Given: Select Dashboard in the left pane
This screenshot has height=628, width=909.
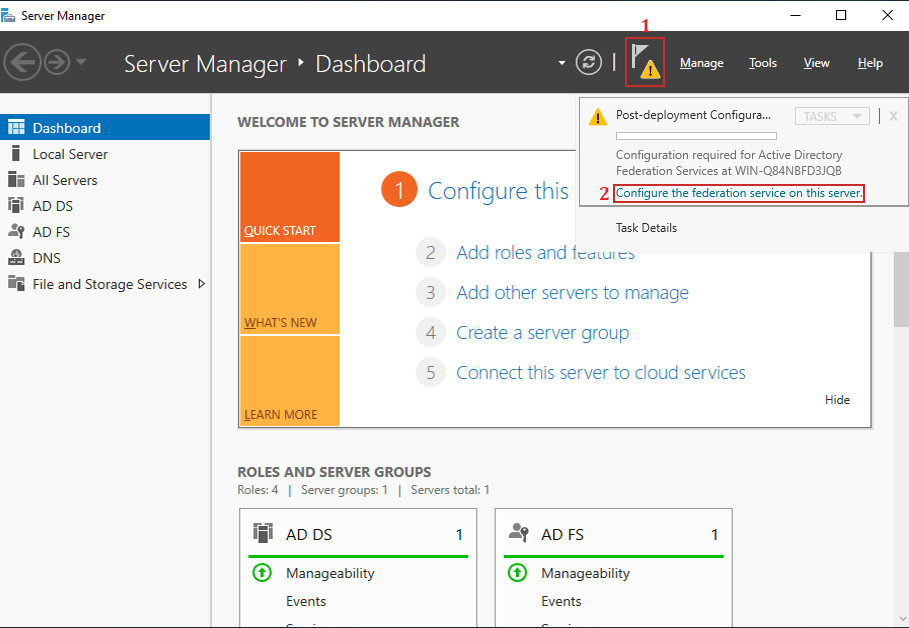Looking at the screenshot, I should (105, 128).
